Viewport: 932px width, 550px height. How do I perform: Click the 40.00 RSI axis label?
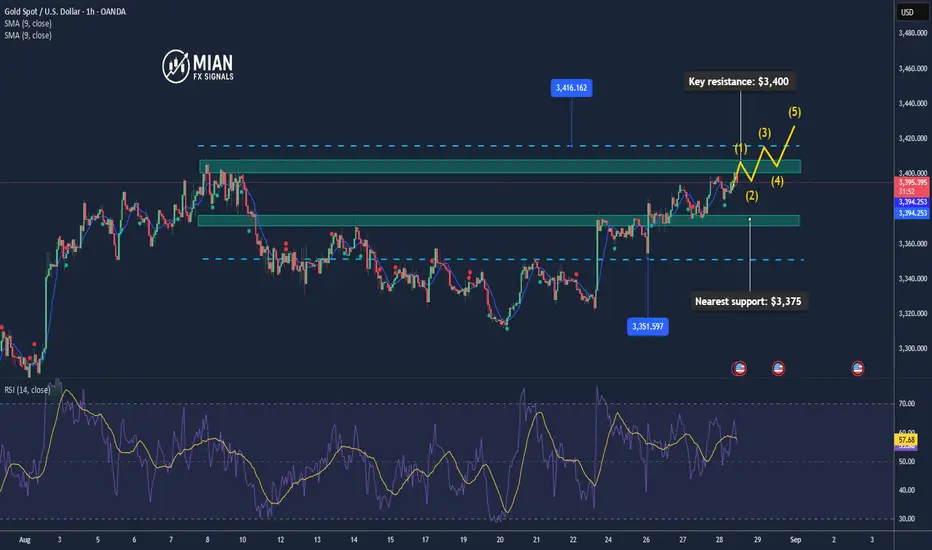pyautogui.click(x=906, y=491)
